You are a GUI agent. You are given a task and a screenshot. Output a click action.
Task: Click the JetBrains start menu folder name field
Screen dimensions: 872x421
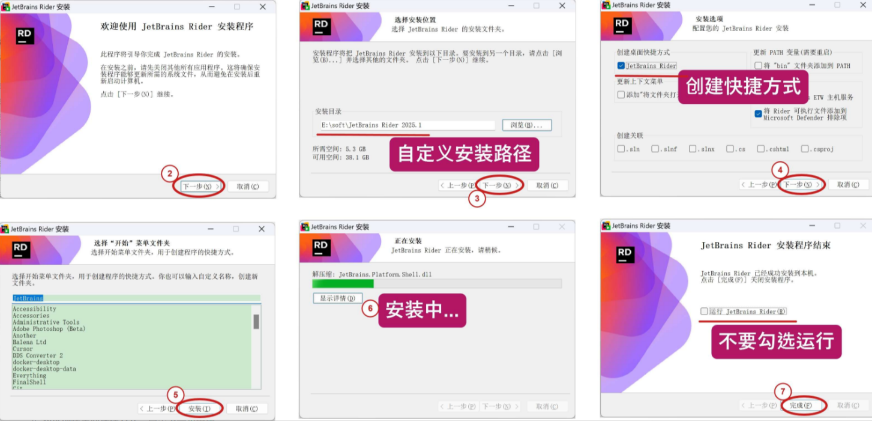136,298
